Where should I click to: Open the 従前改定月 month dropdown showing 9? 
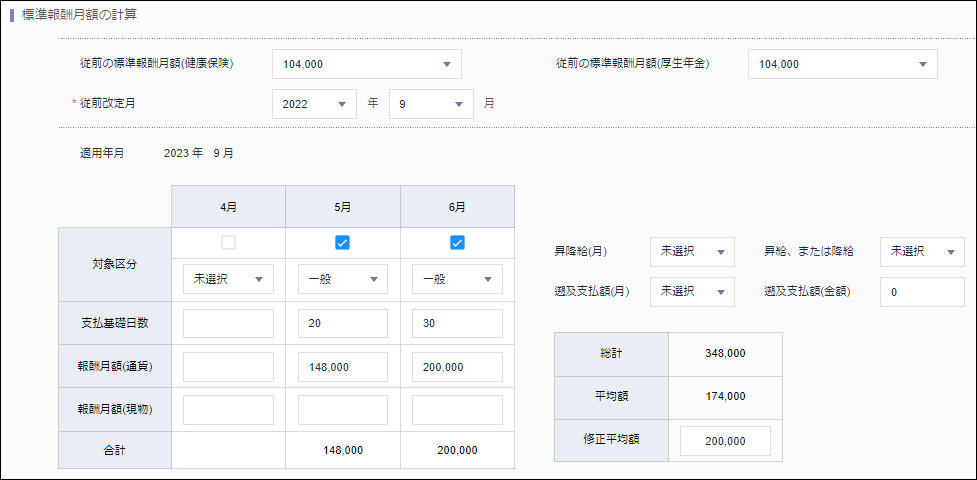point(430,104)
